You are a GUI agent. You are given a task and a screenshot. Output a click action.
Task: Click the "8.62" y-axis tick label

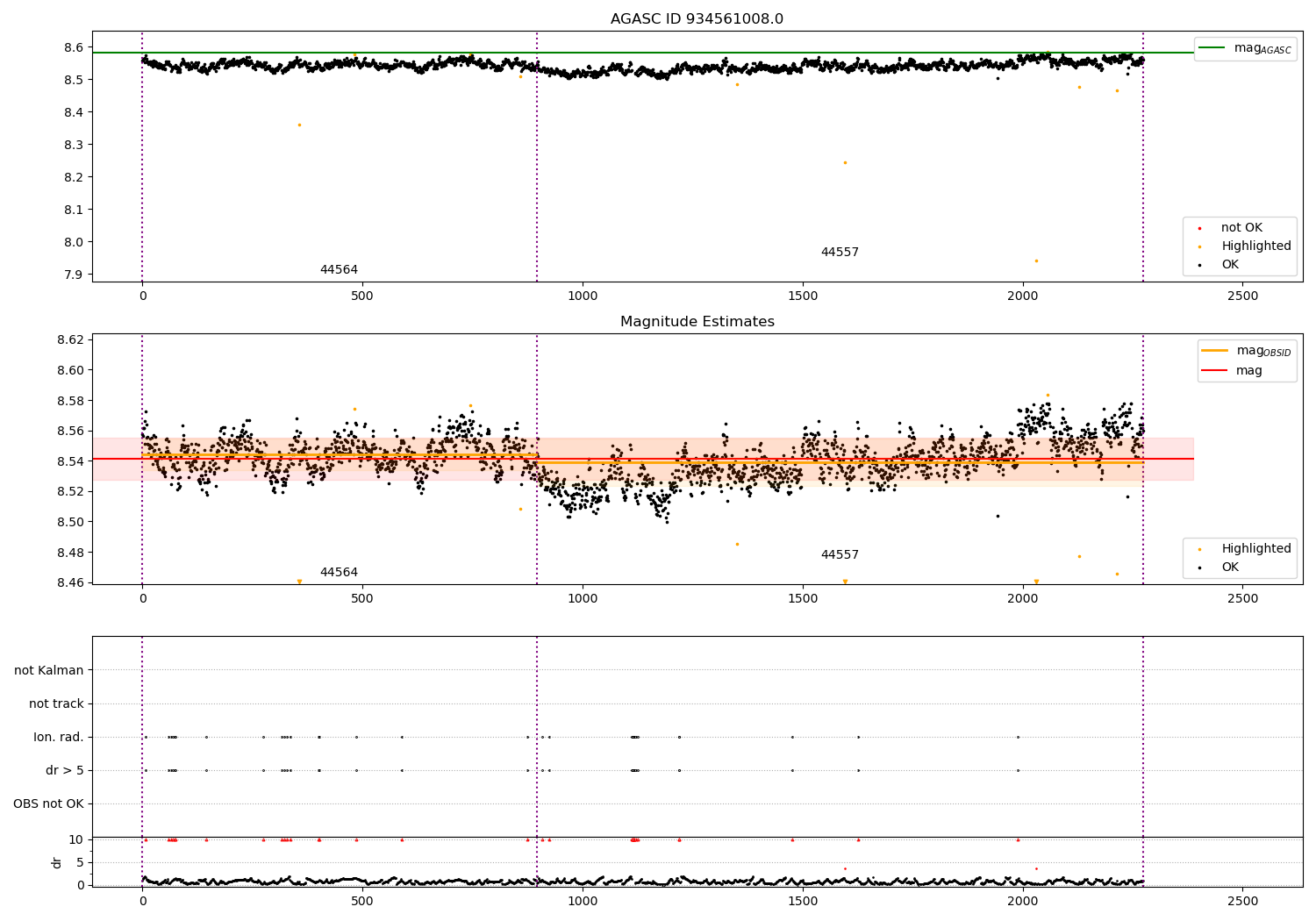pos(71,339)
